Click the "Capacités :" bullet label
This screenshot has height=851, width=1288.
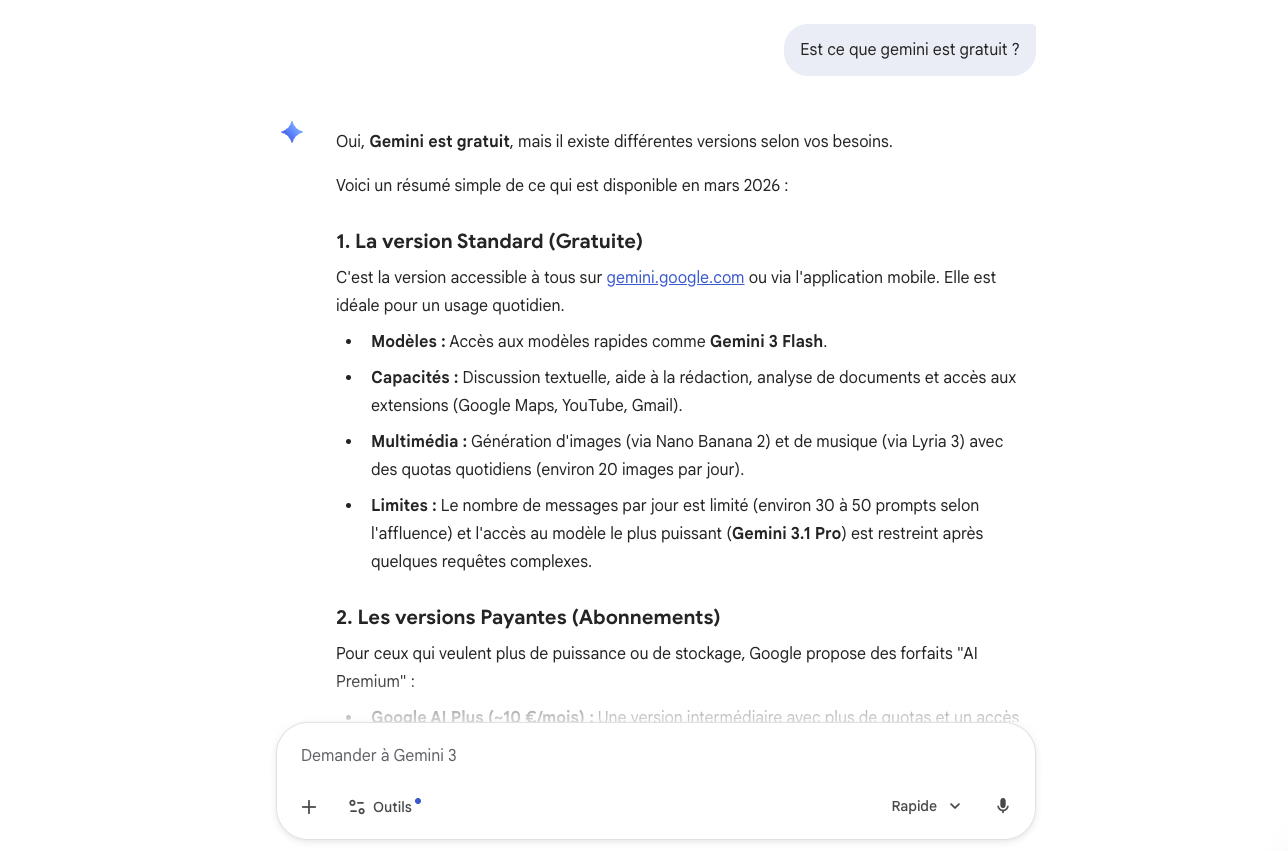point(414,377)
